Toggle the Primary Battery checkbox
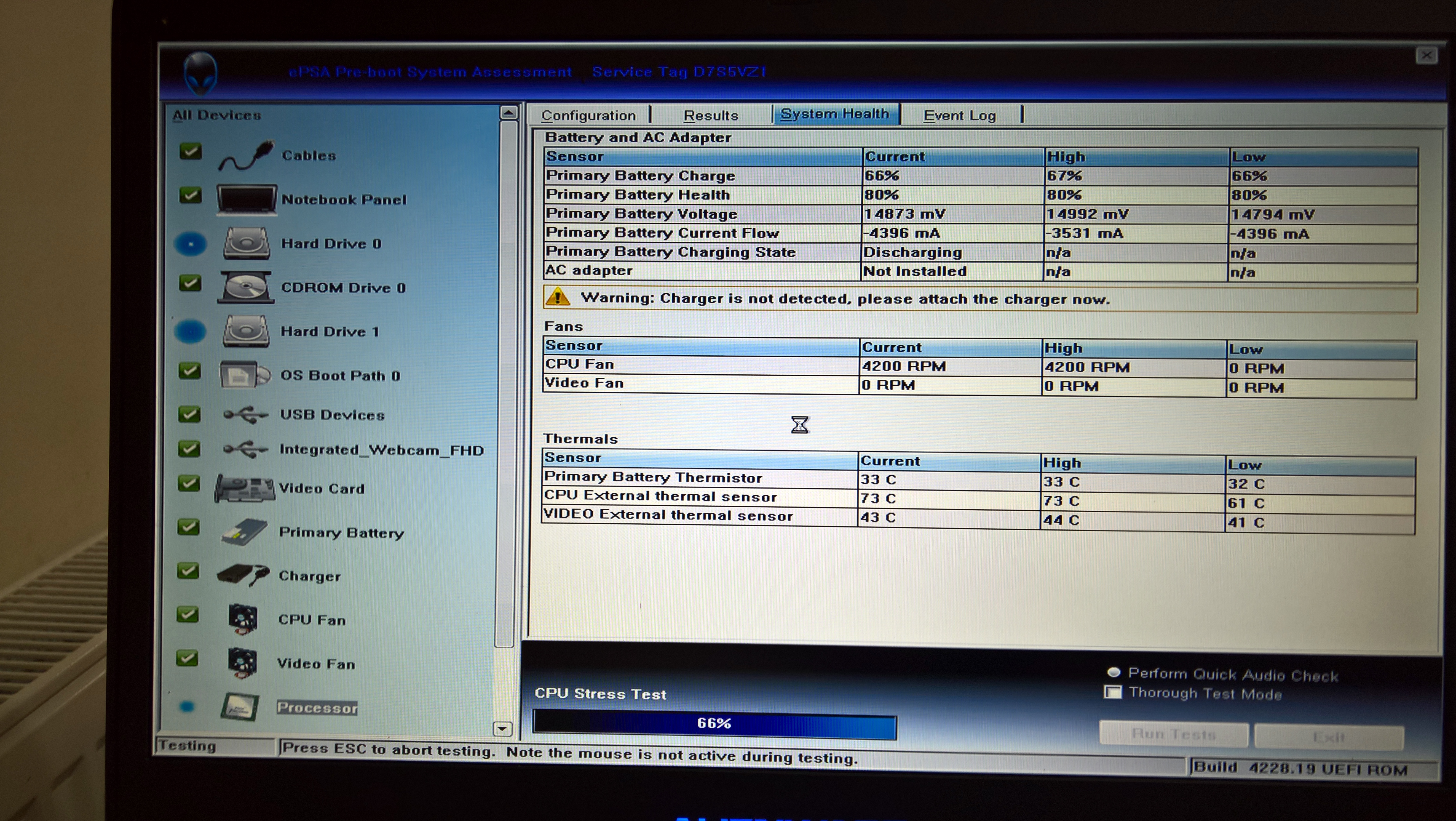This screenshot has height=821, width=1456. tap(188, 527)
